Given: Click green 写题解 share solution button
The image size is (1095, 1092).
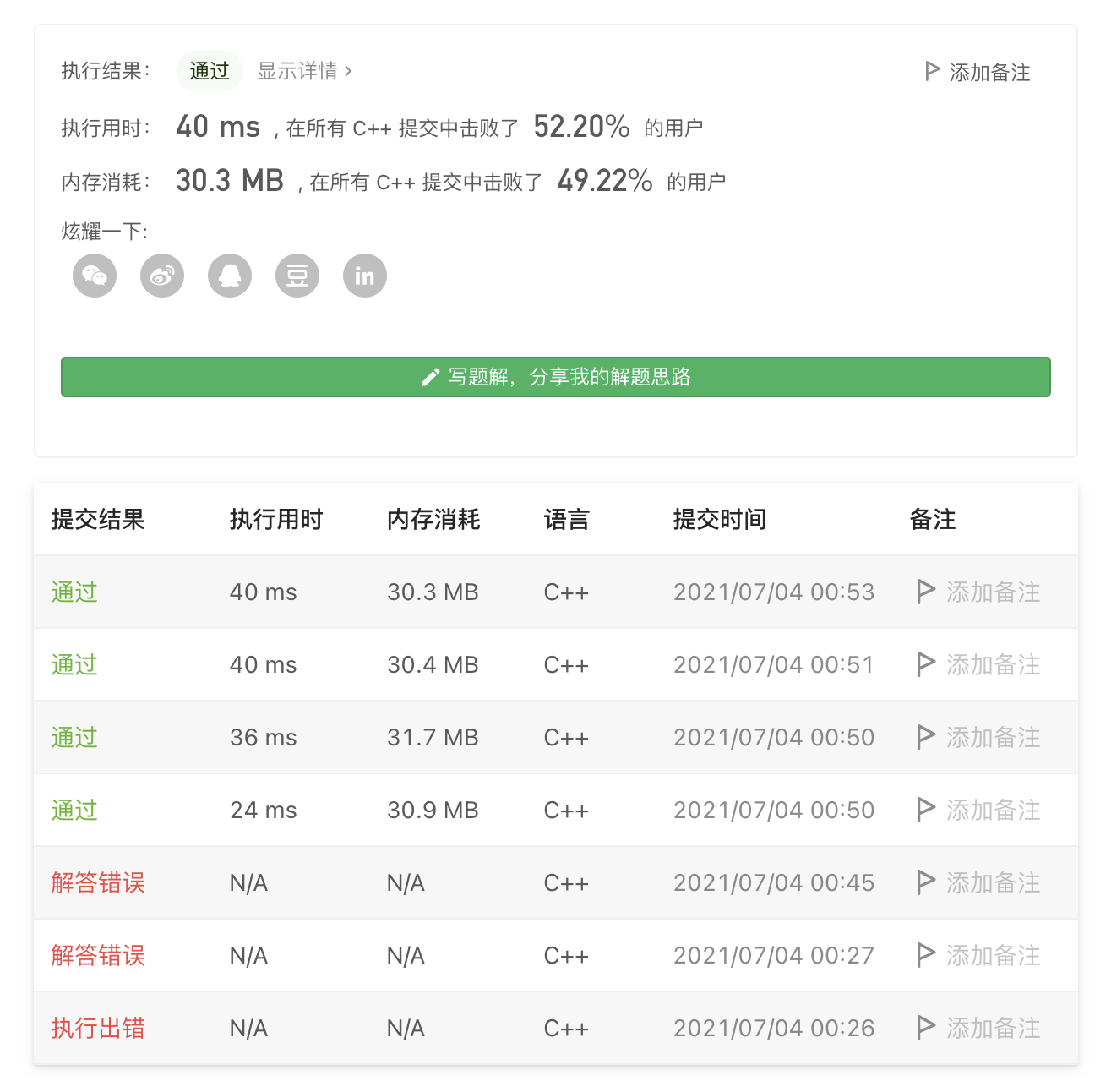Looking at the screenshot, I should tap(555, 377).
